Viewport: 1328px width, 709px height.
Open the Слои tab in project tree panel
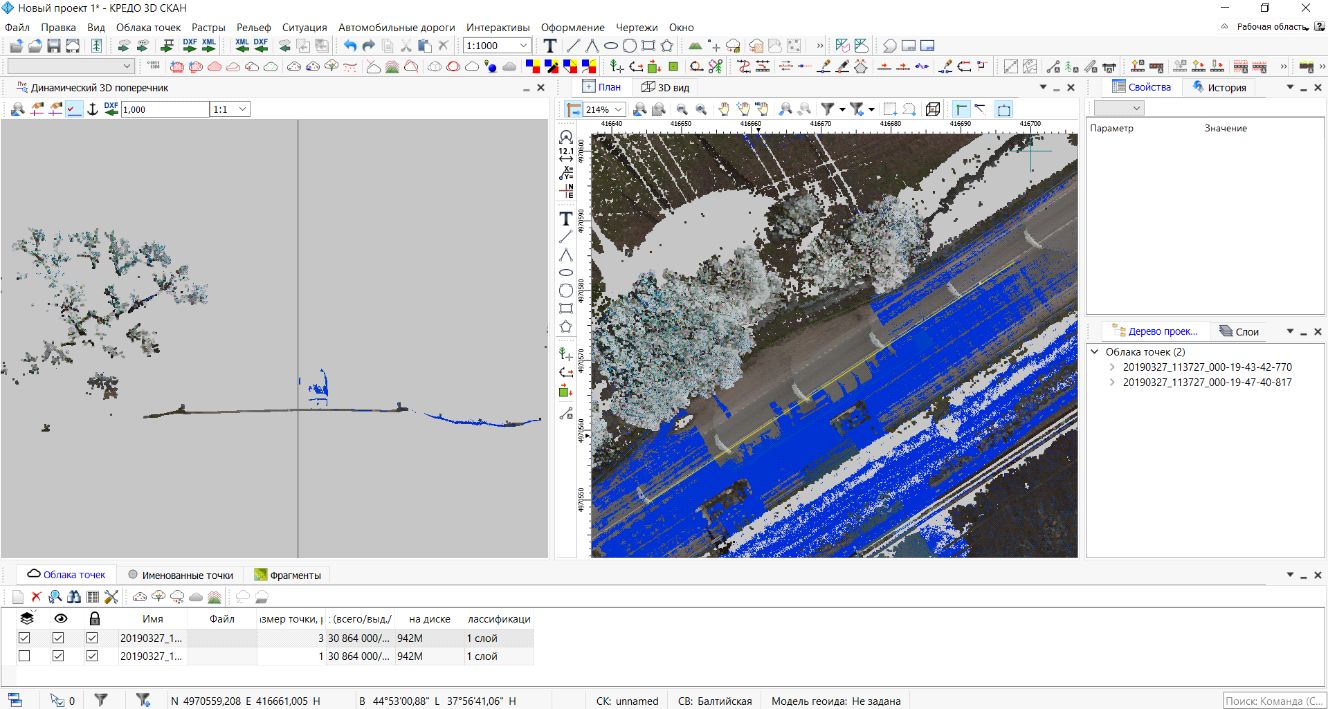(1239, 331)
